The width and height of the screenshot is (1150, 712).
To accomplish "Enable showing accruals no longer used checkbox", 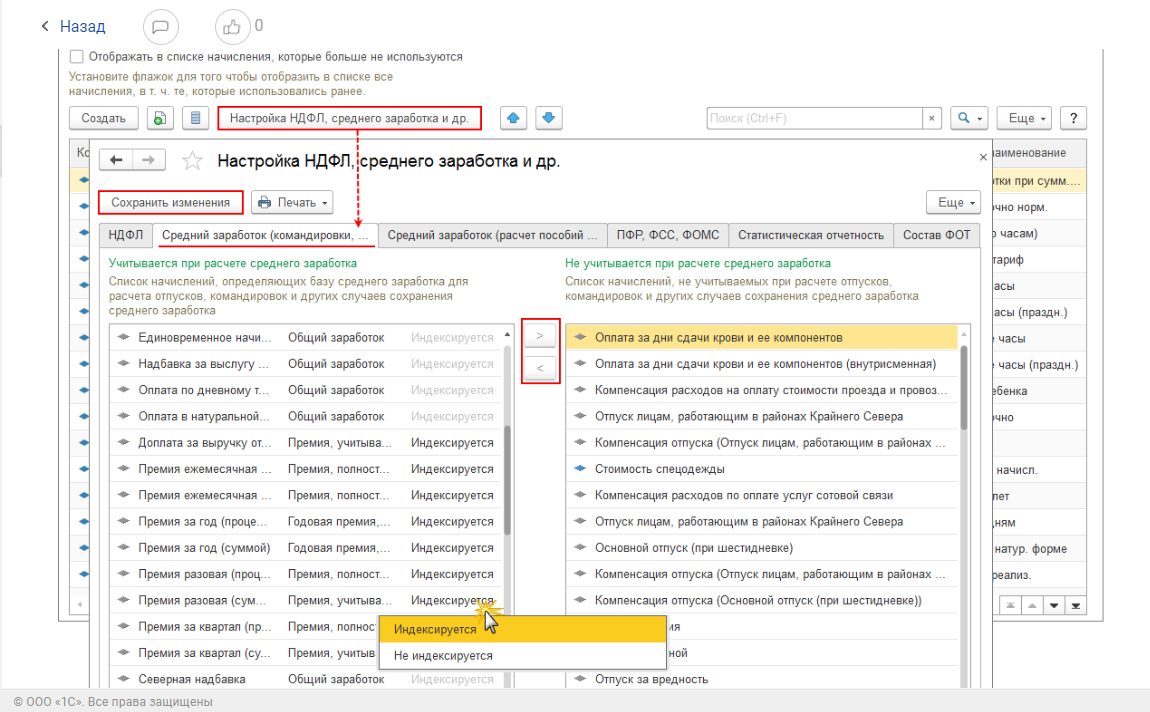I will pos(77,57).
